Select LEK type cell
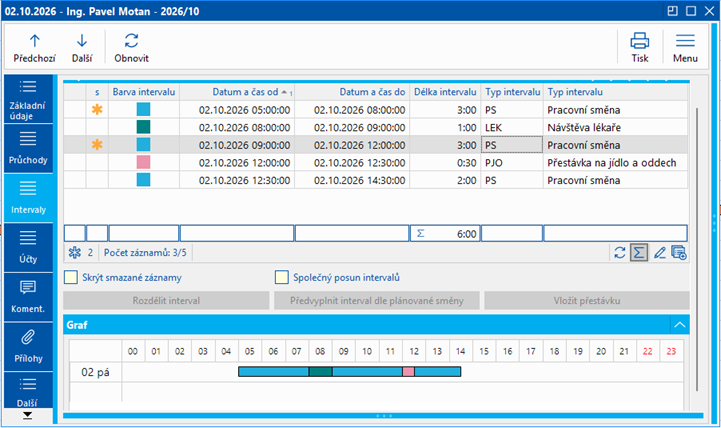Screen dimensions: 721x428 pyautogui.click(x=512, y=127)
